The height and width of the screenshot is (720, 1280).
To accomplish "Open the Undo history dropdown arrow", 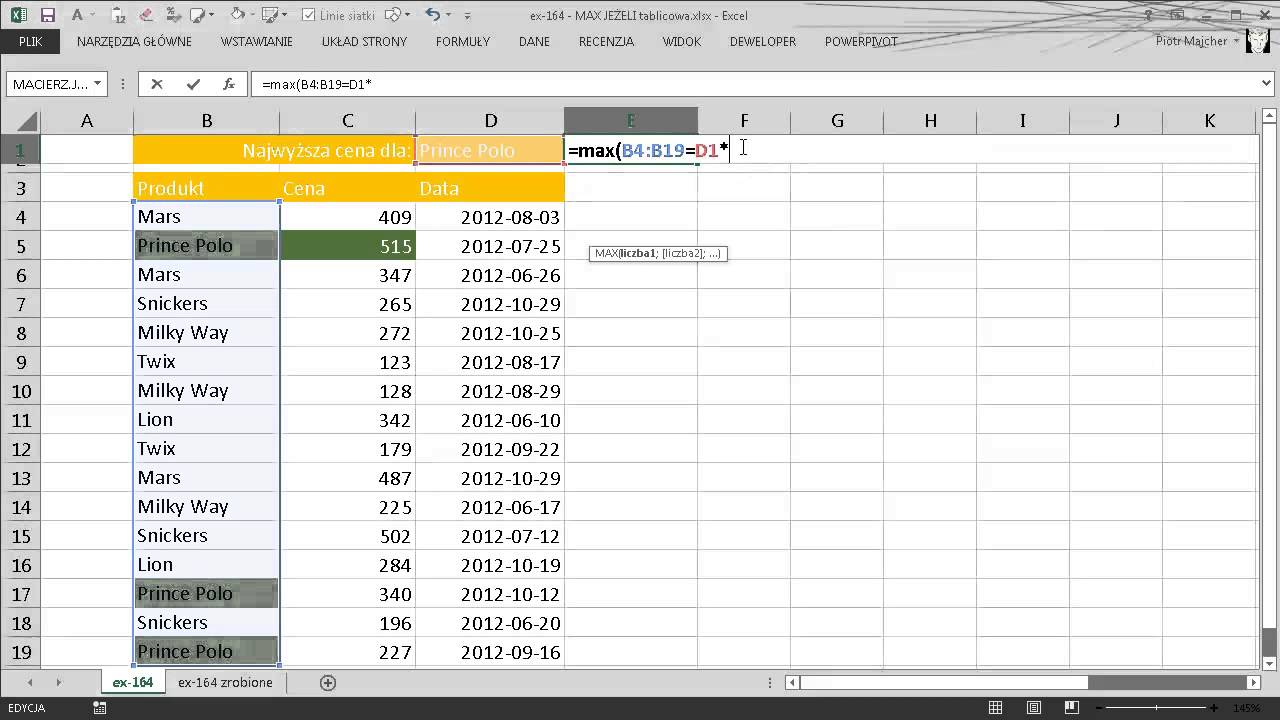I will 448,15.
